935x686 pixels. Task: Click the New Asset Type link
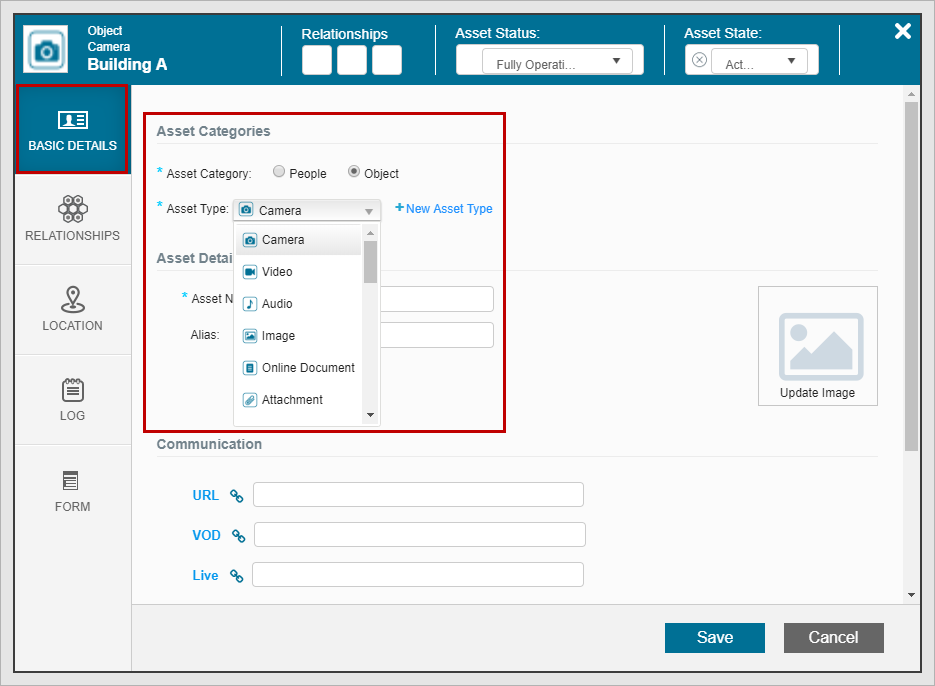[x=444, y=209]
